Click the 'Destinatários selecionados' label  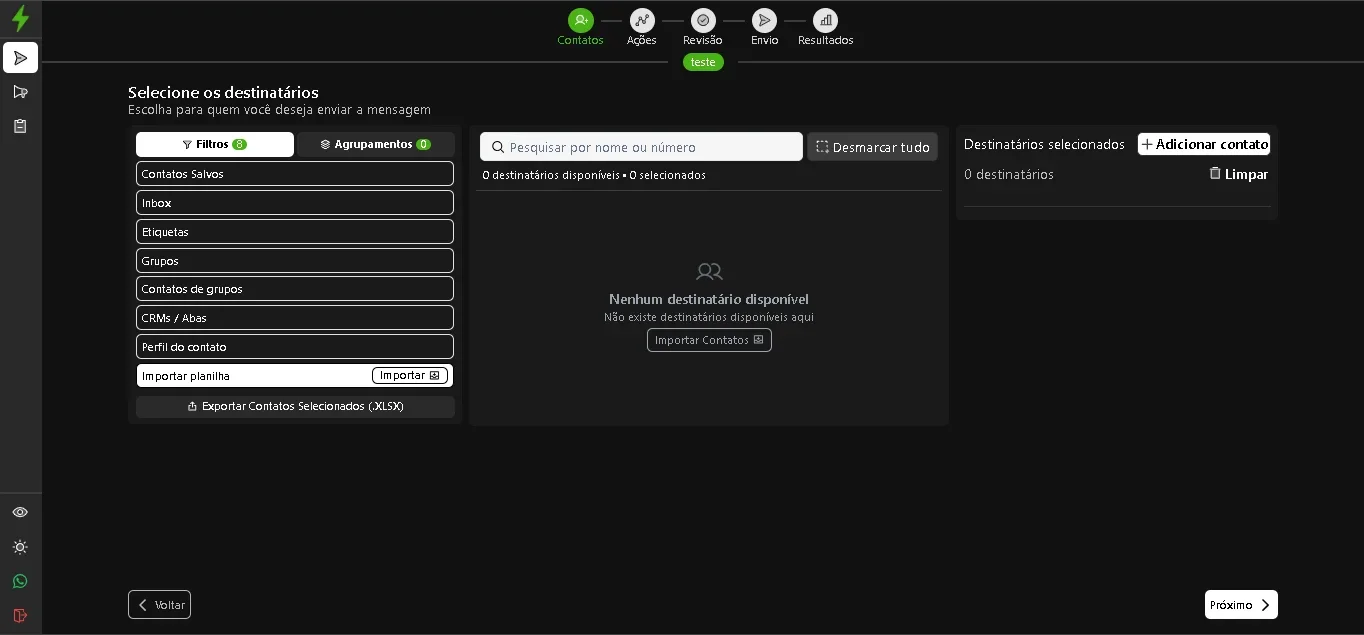pyautogui.click(x=1044, y=144)
